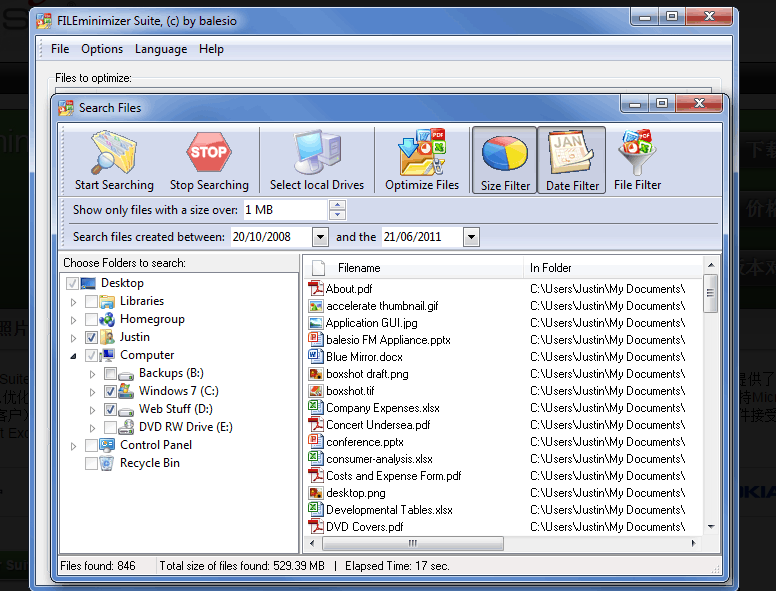Open the end date dropdown 21/06/2011
The height and width of the screenshot is (591, 776).
coord(471,237)
